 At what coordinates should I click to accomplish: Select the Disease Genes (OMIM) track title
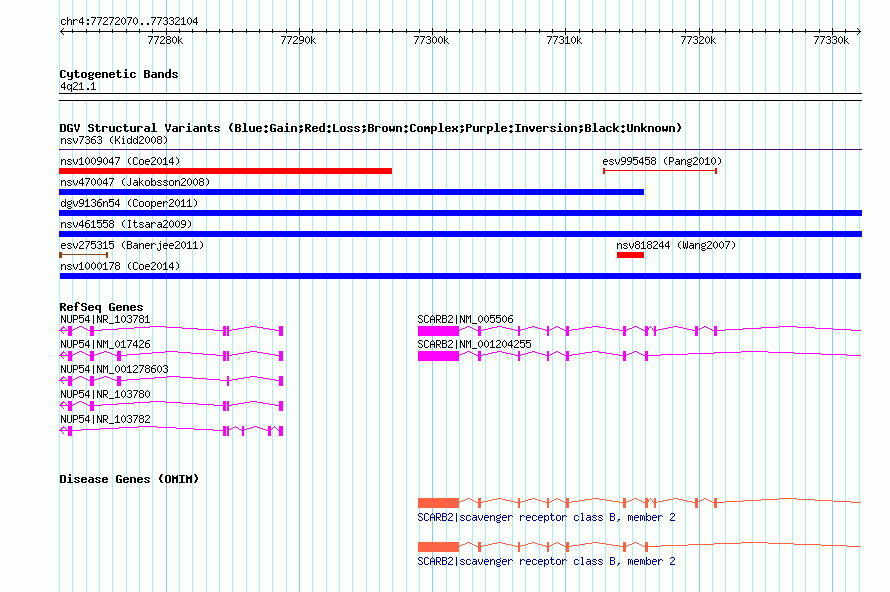129,479
